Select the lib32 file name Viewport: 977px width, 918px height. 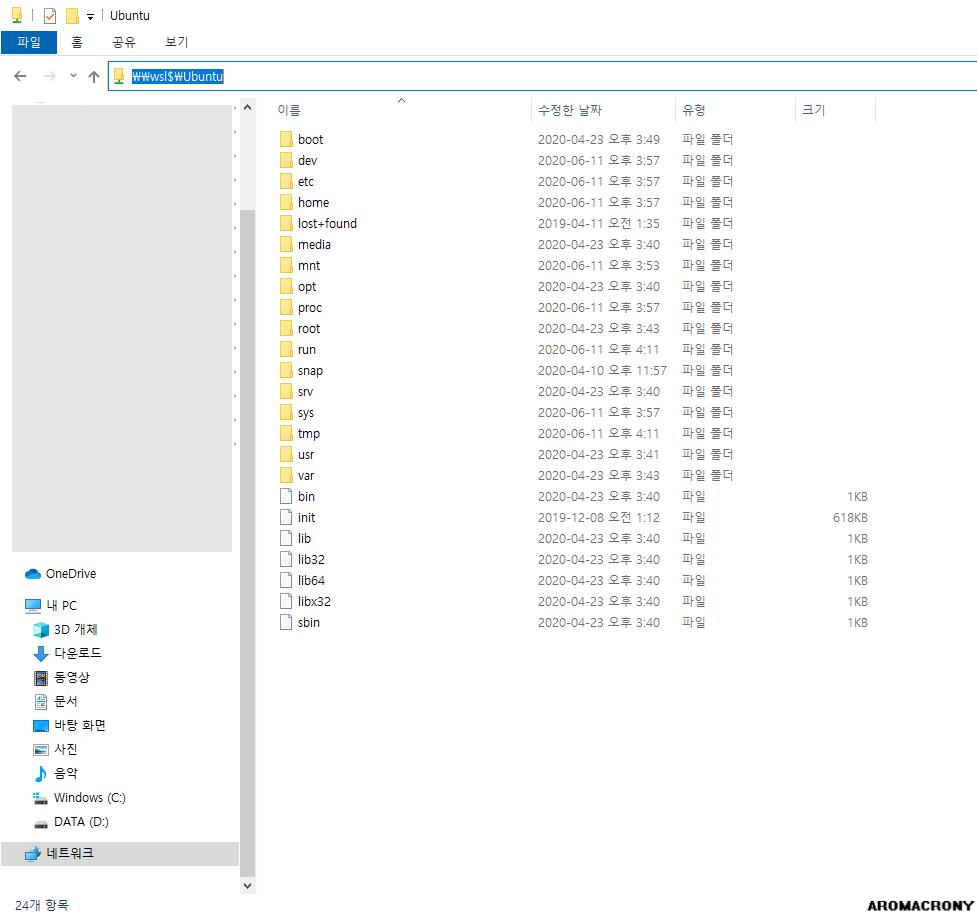click(x=311, y=560)
